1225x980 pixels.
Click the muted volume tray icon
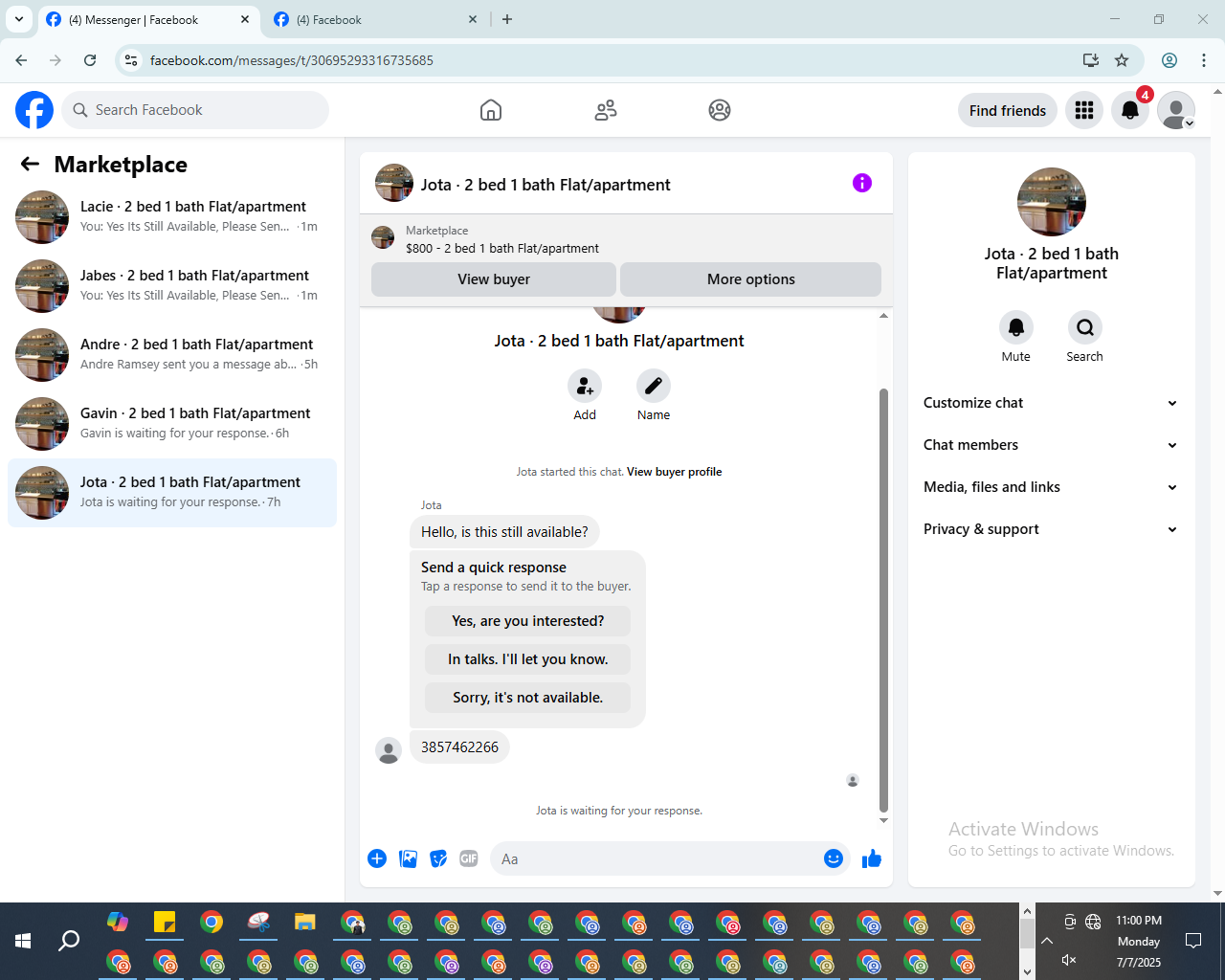tap(1070, 960)
